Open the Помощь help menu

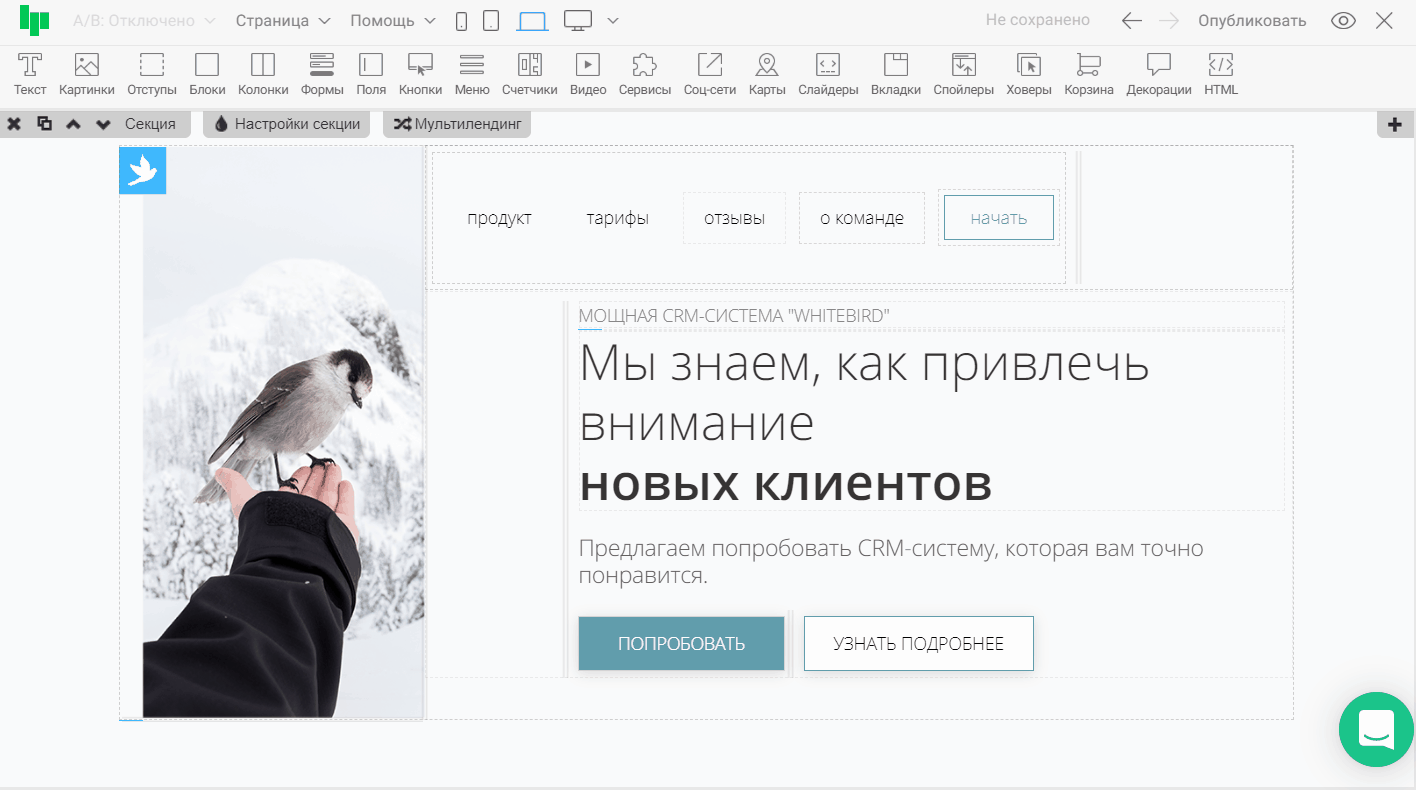392,21
